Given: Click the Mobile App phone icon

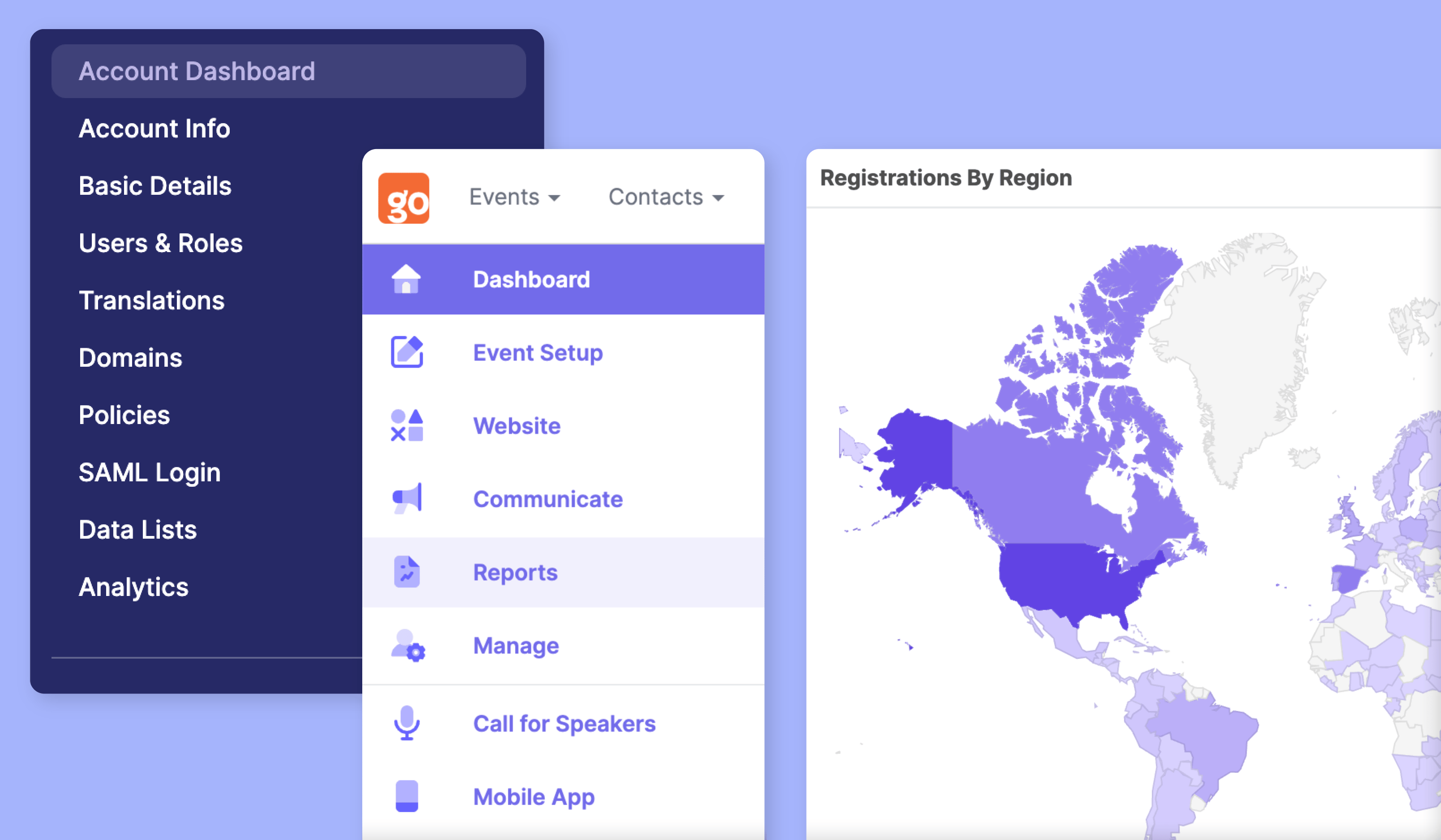Looking at the screenshot, I should click(407, 796).
